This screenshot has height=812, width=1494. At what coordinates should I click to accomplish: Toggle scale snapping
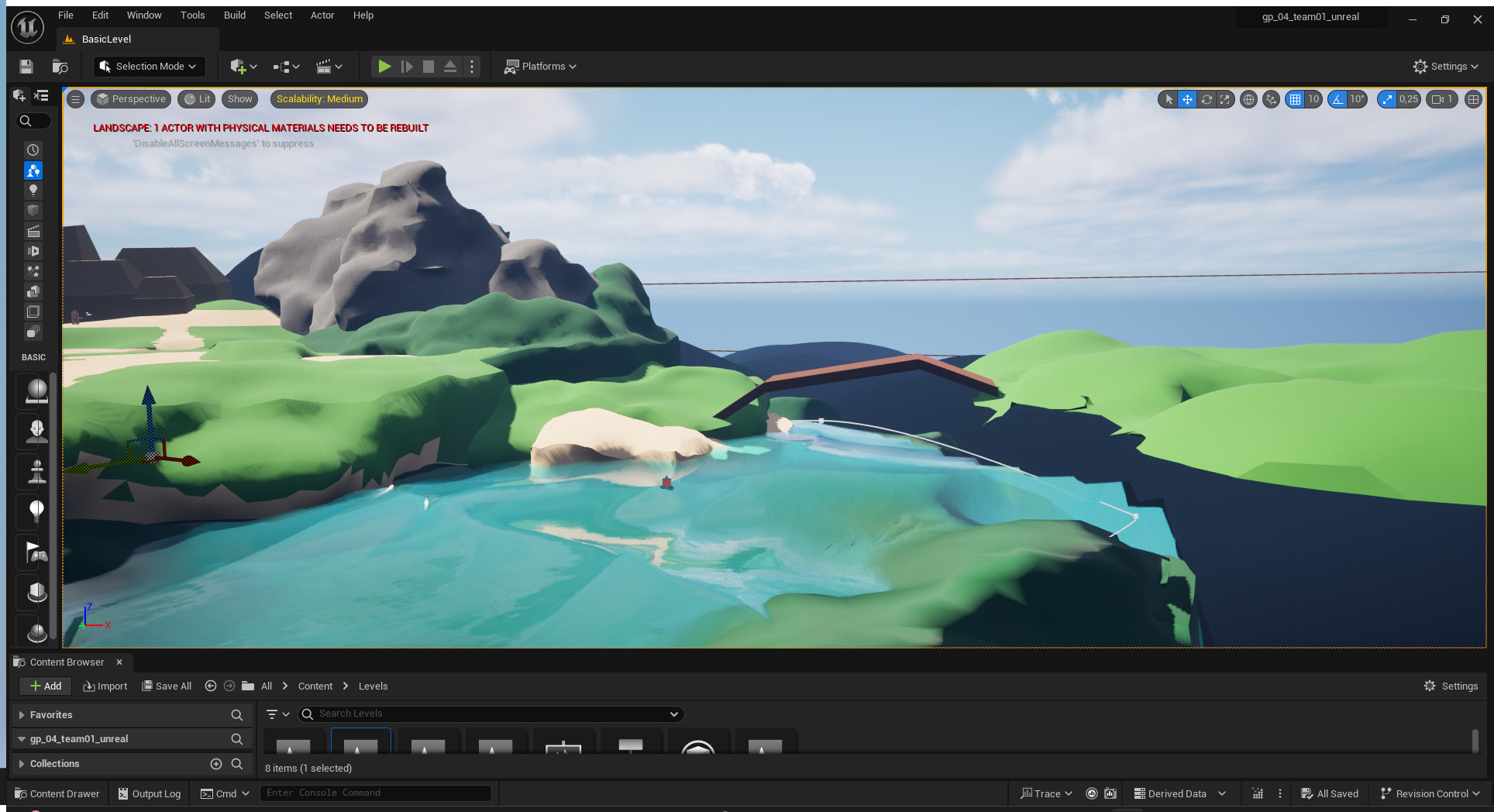click(x=1387, y=99)
